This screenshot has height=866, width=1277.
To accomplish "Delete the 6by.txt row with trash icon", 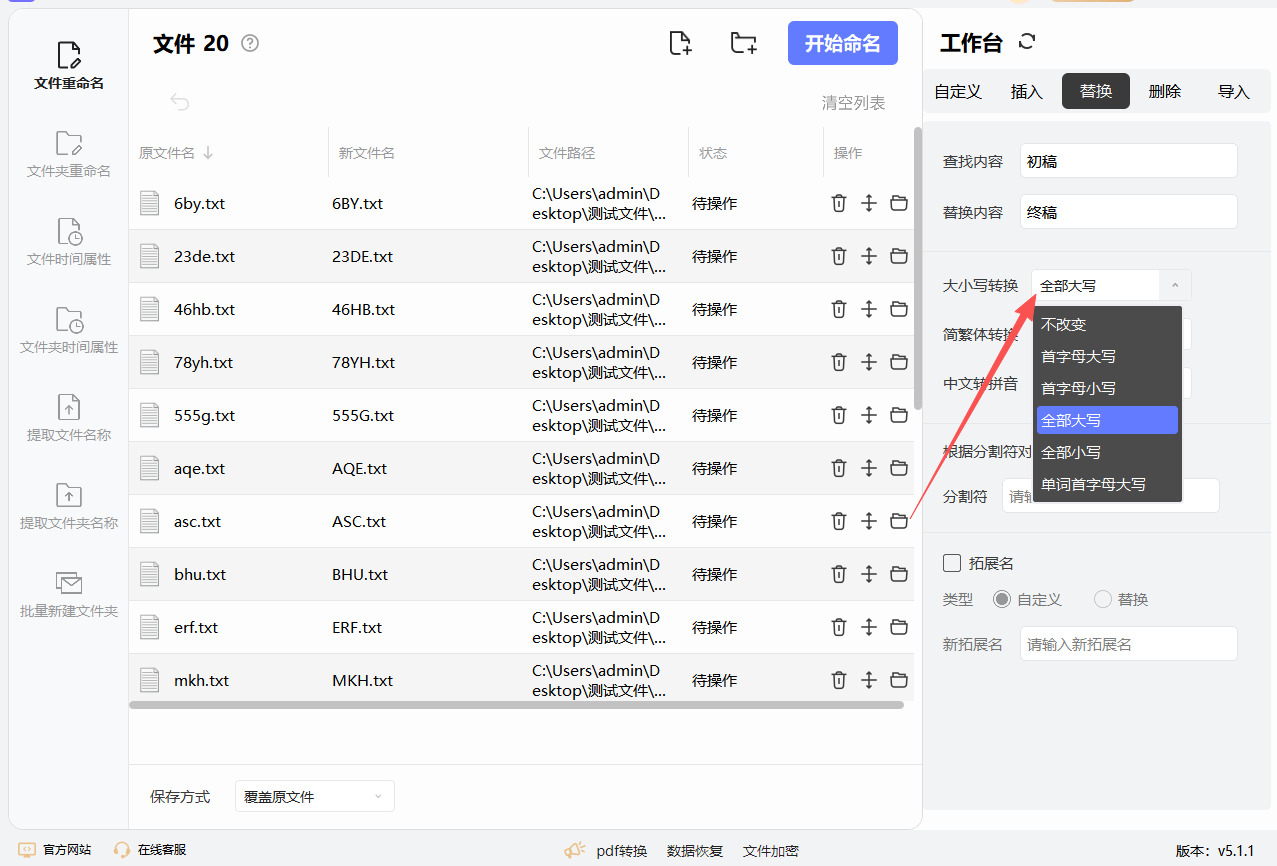I will [x=839, y=203].
